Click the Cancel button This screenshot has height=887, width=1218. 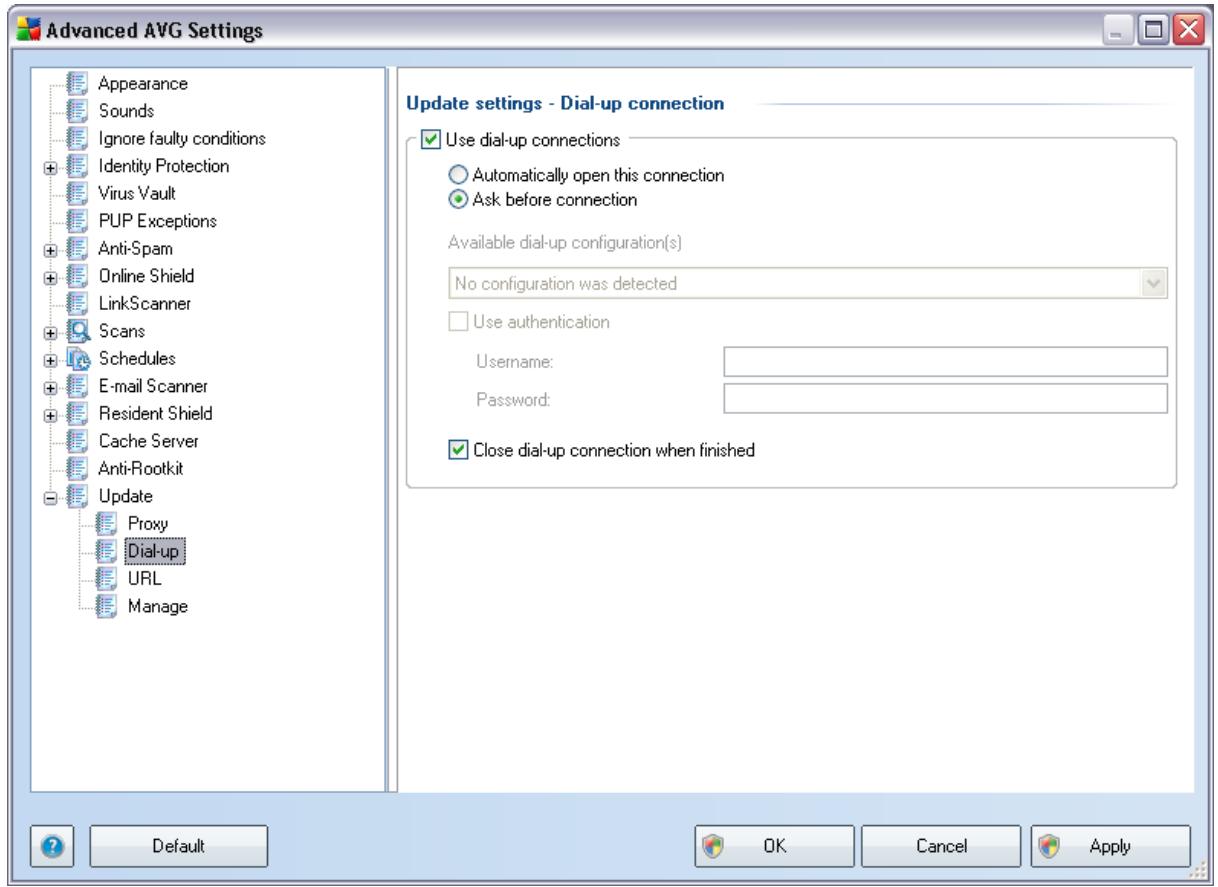939,846
